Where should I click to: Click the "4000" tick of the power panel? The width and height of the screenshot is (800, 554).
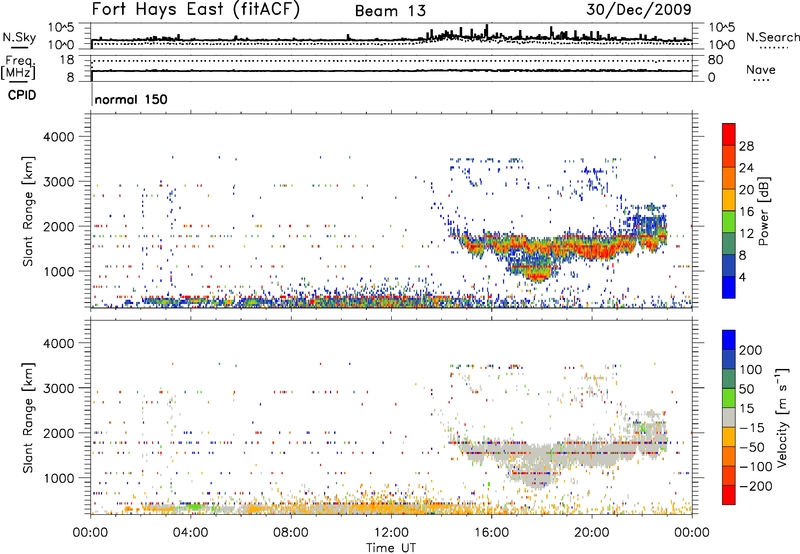pos(58,137)
